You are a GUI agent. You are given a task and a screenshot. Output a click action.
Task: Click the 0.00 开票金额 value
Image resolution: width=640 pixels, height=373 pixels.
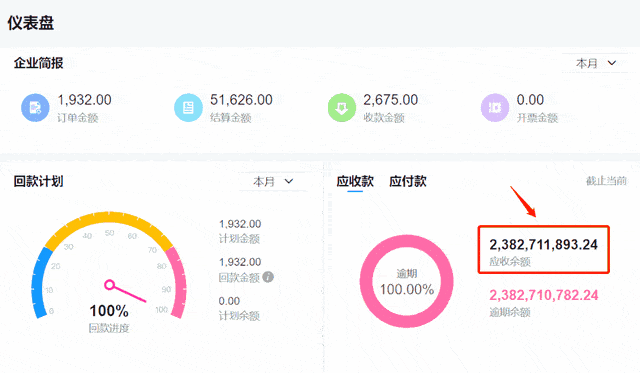(x=530, y=100)
